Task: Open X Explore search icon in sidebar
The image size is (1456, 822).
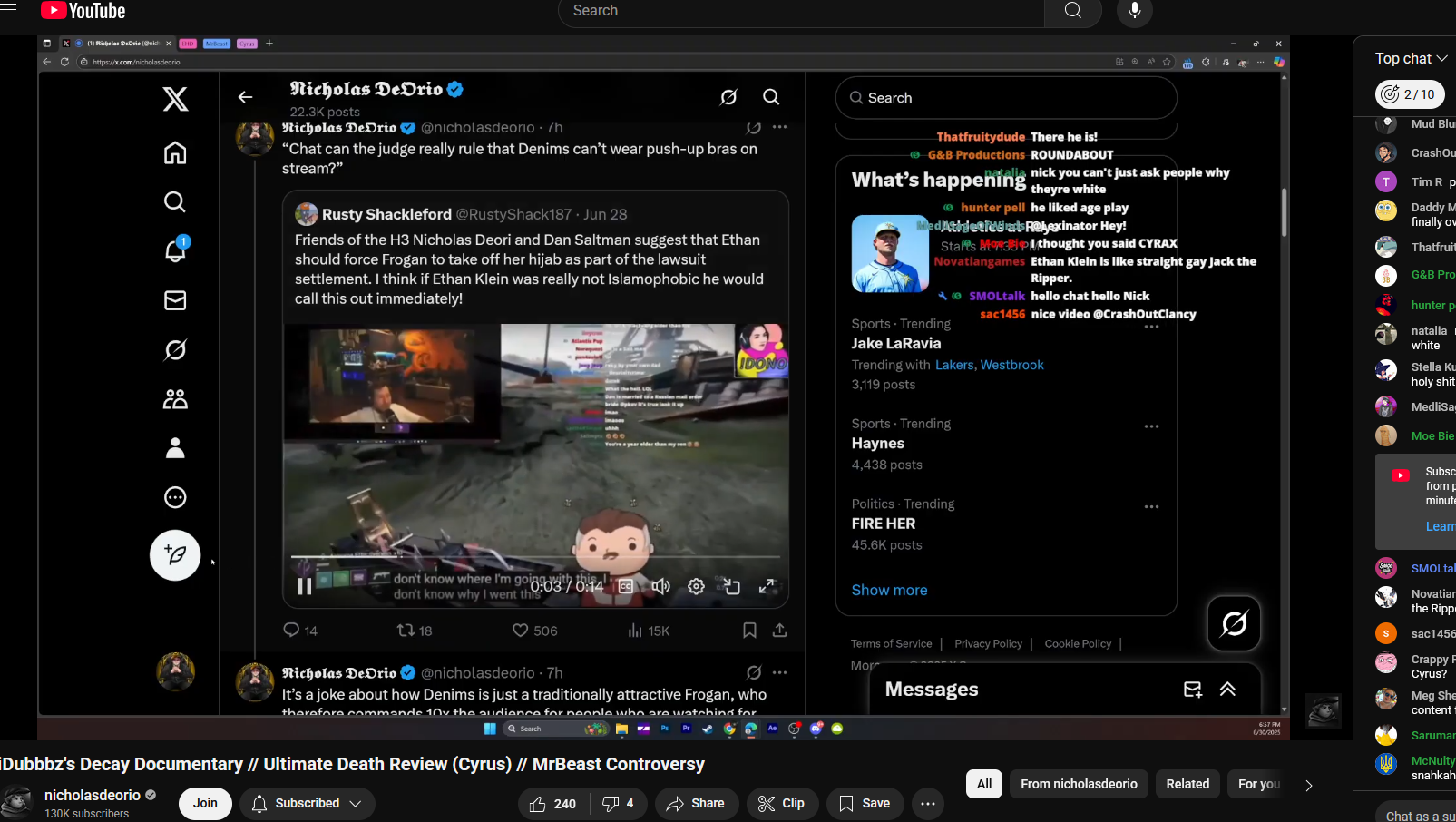Action: pos(175,201)
